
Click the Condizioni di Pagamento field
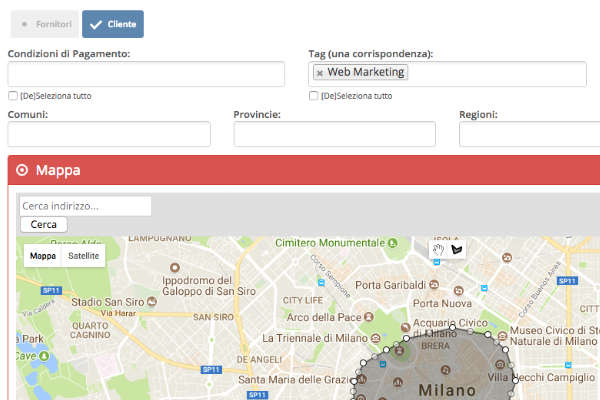(146, 74)
